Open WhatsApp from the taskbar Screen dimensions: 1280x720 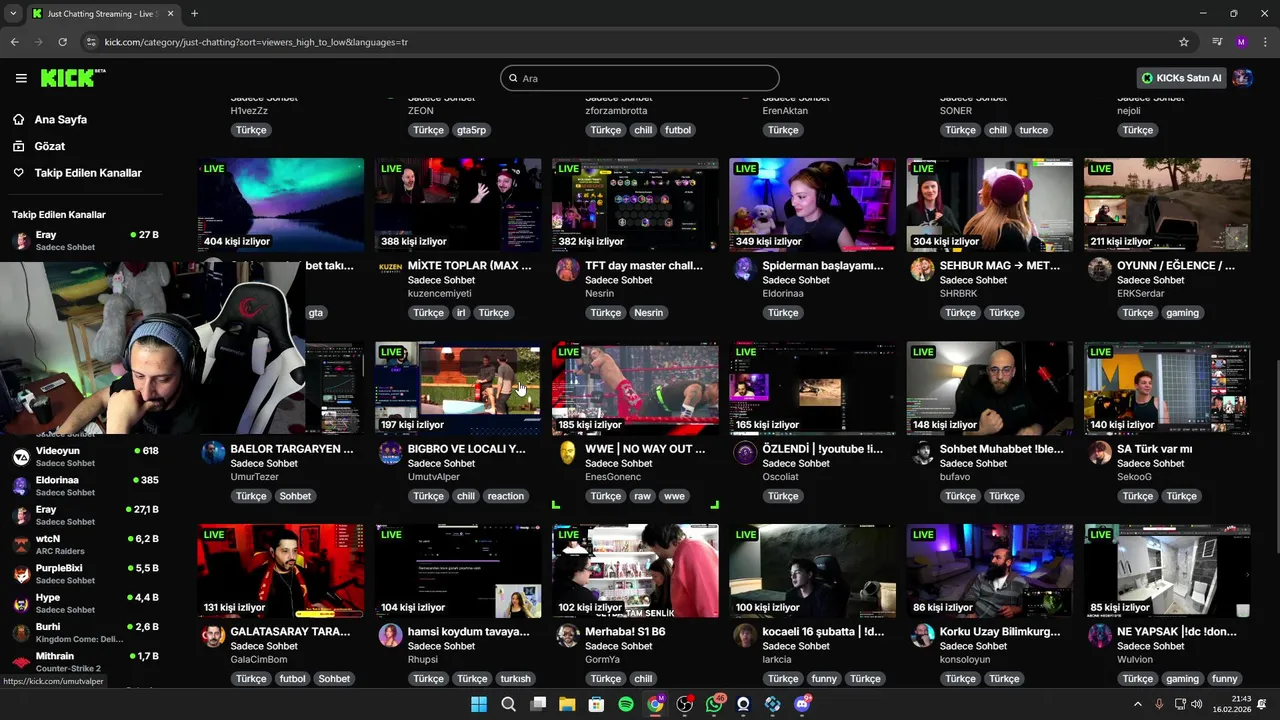tap(714, 704)
